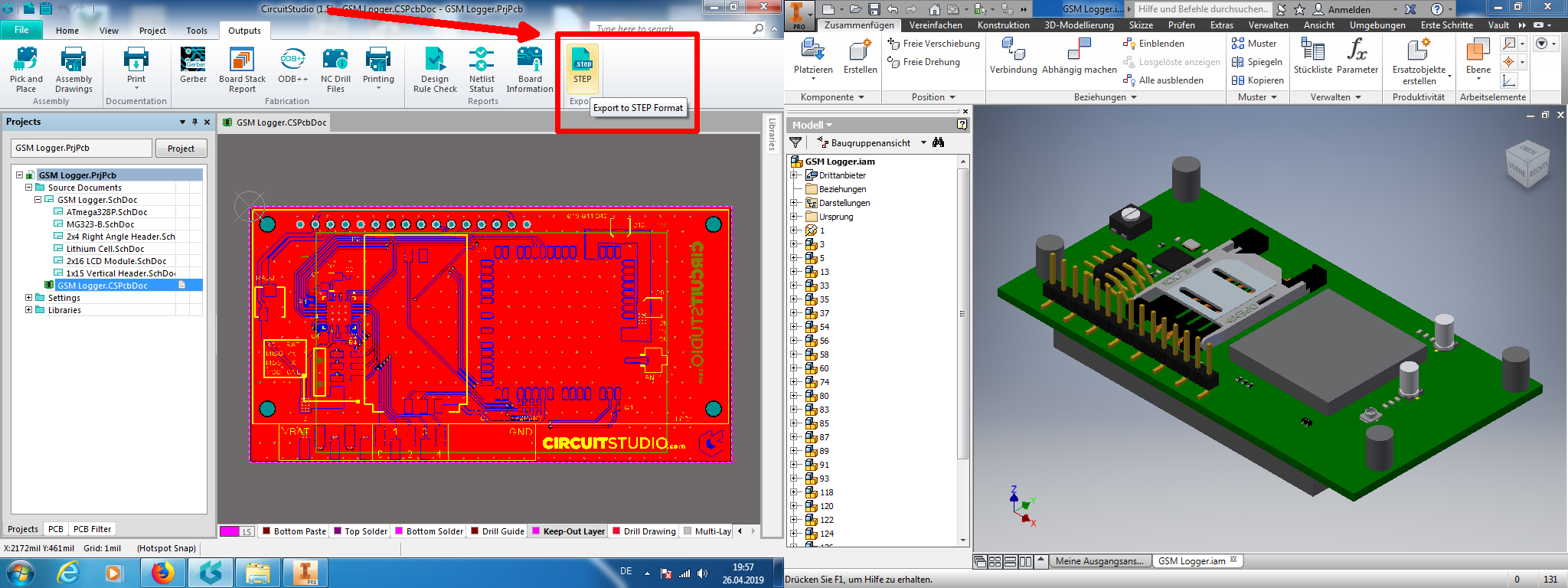Switch to Tools ribbon tab

[197, 31]
